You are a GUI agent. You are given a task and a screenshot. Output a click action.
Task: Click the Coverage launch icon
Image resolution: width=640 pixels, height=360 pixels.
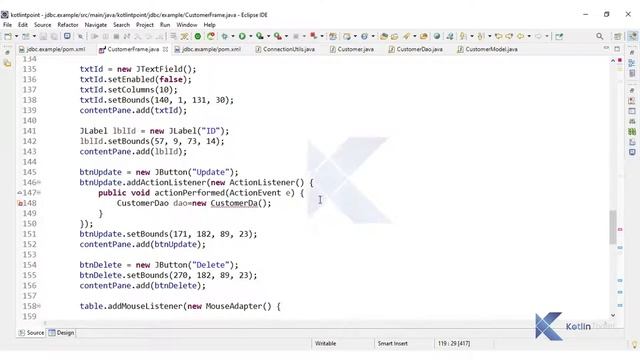(260, 36)
